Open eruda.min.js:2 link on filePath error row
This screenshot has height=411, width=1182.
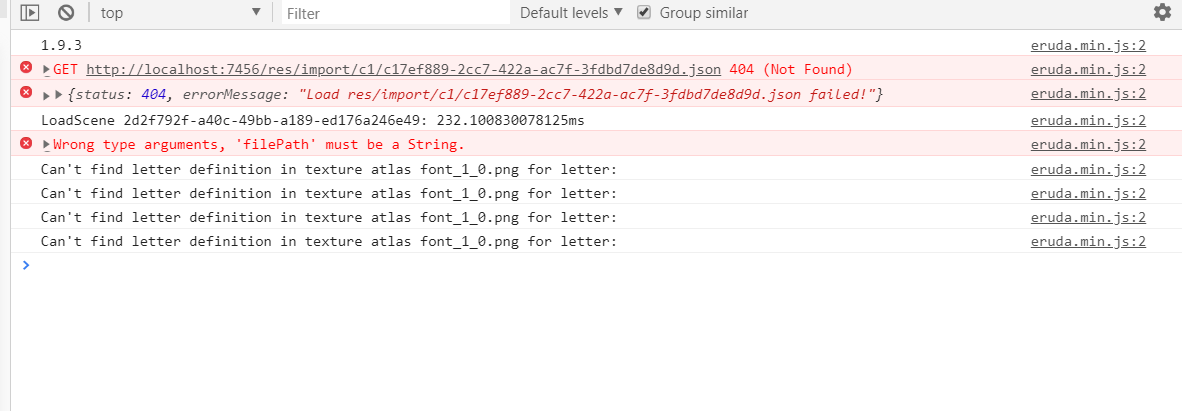tap(1088, 144)
